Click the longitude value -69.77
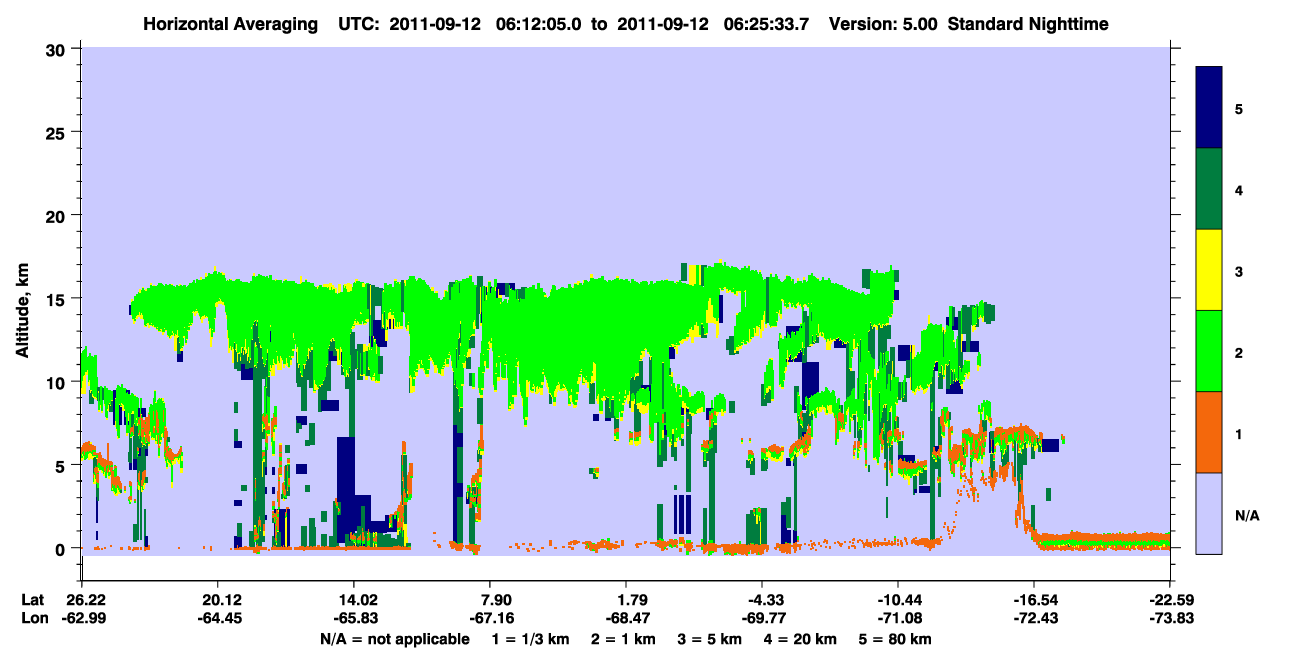 click(762, 618)
